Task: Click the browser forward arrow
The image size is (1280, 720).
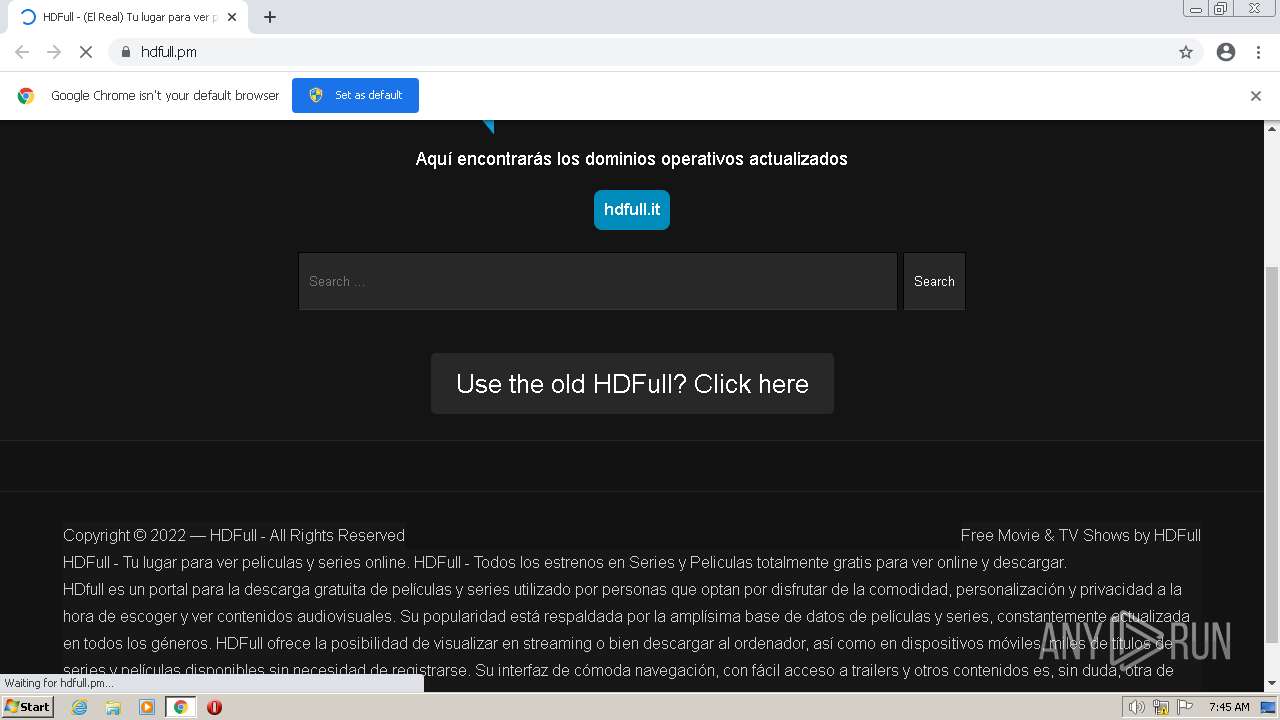Action: (54, 52)
